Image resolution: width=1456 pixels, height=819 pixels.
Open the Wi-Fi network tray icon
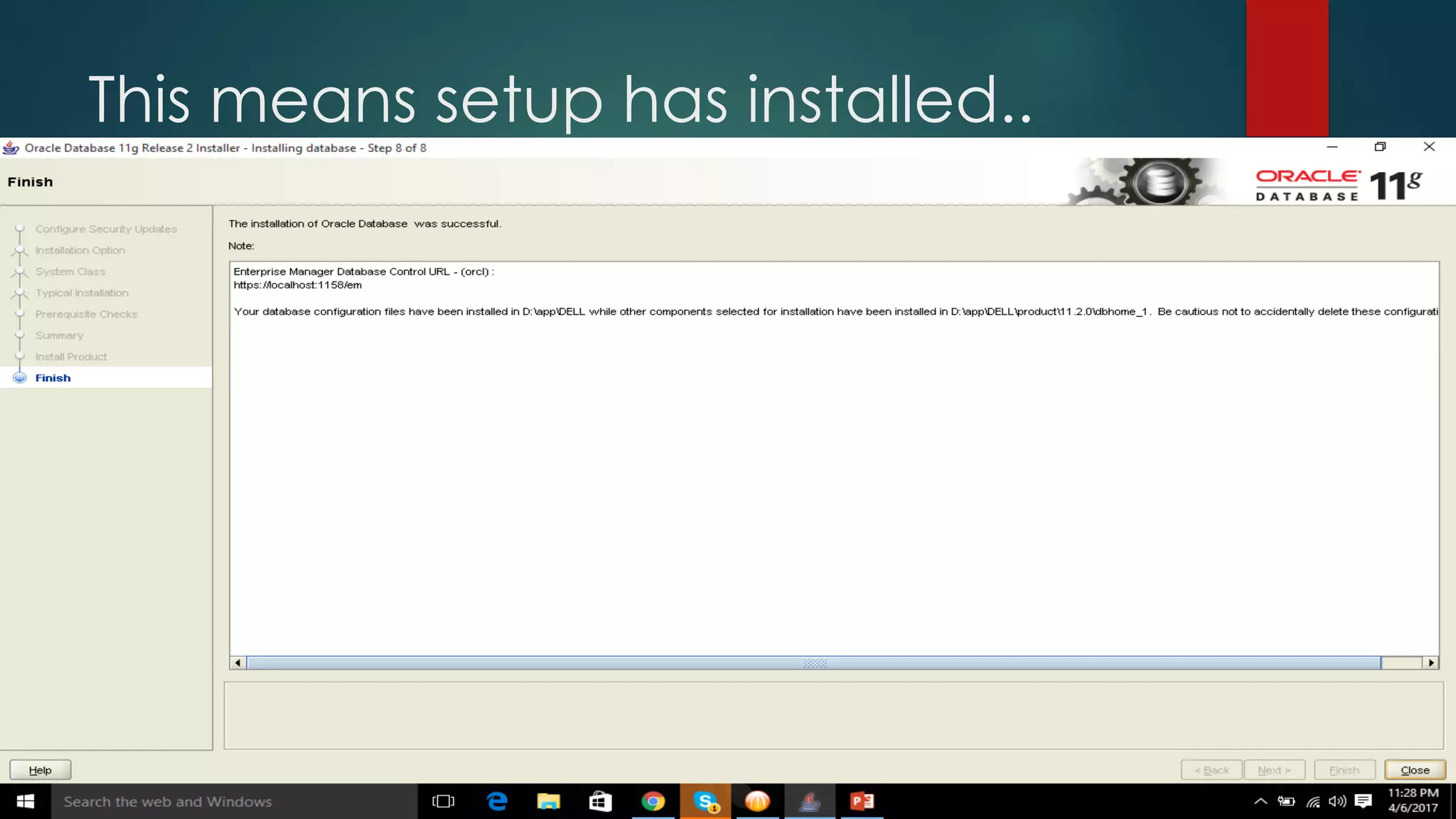click(x=1312, y=801)
